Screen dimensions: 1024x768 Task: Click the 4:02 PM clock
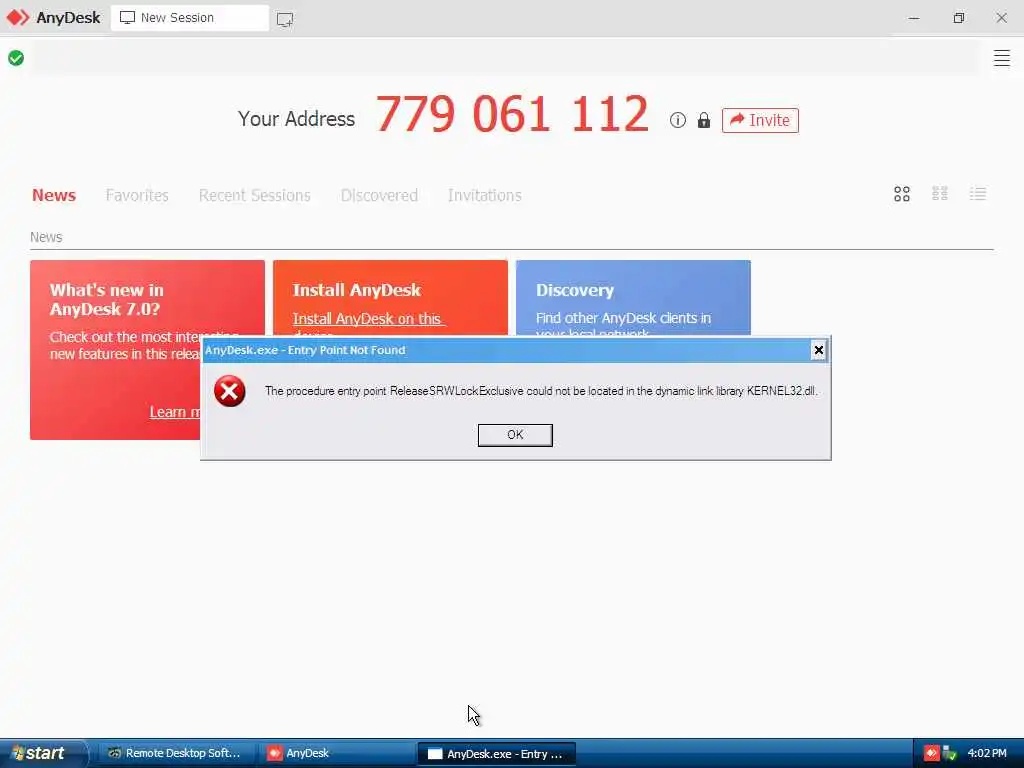[987, 754]
